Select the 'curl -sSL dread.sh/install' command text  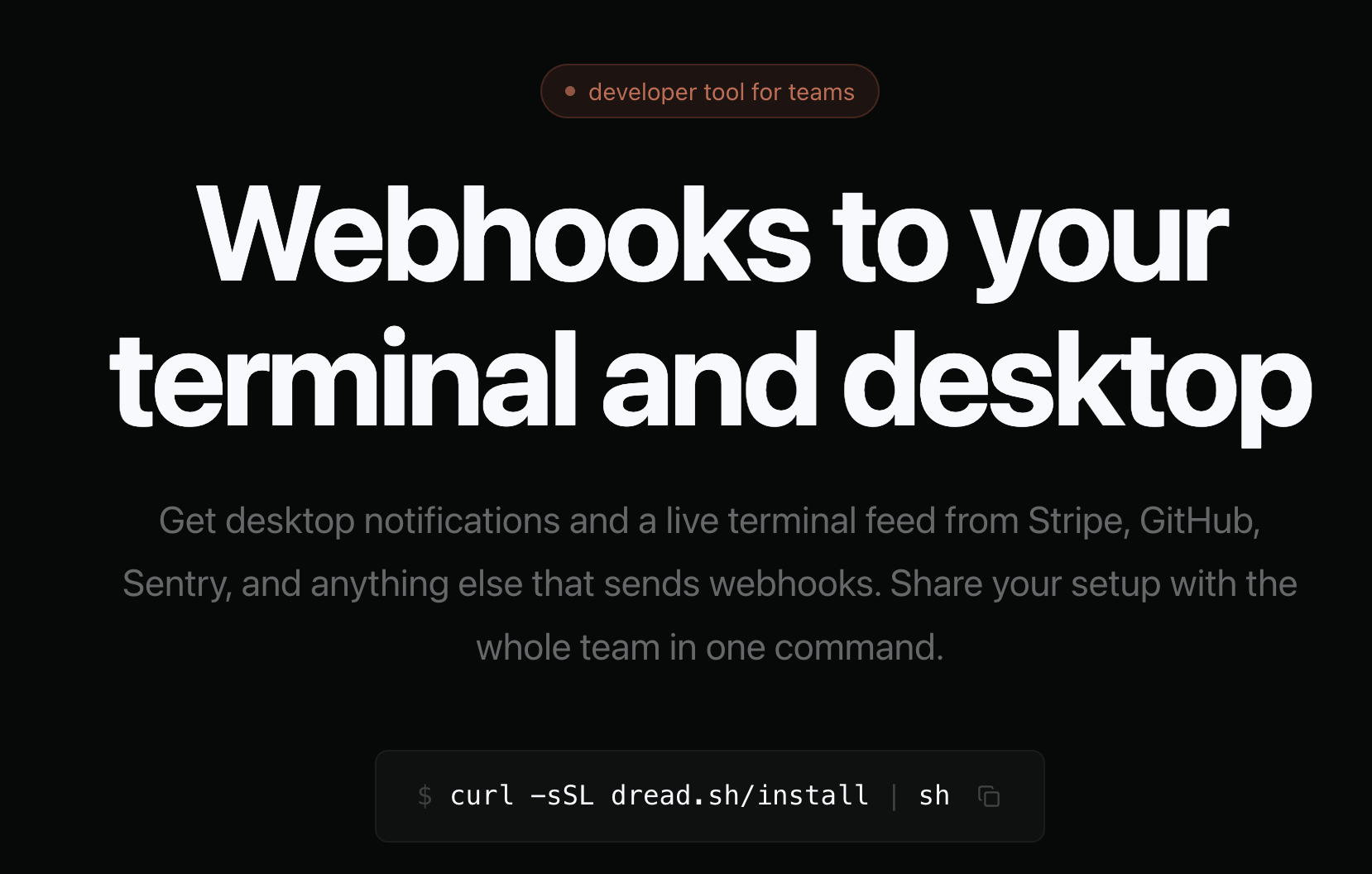point(660,795)
